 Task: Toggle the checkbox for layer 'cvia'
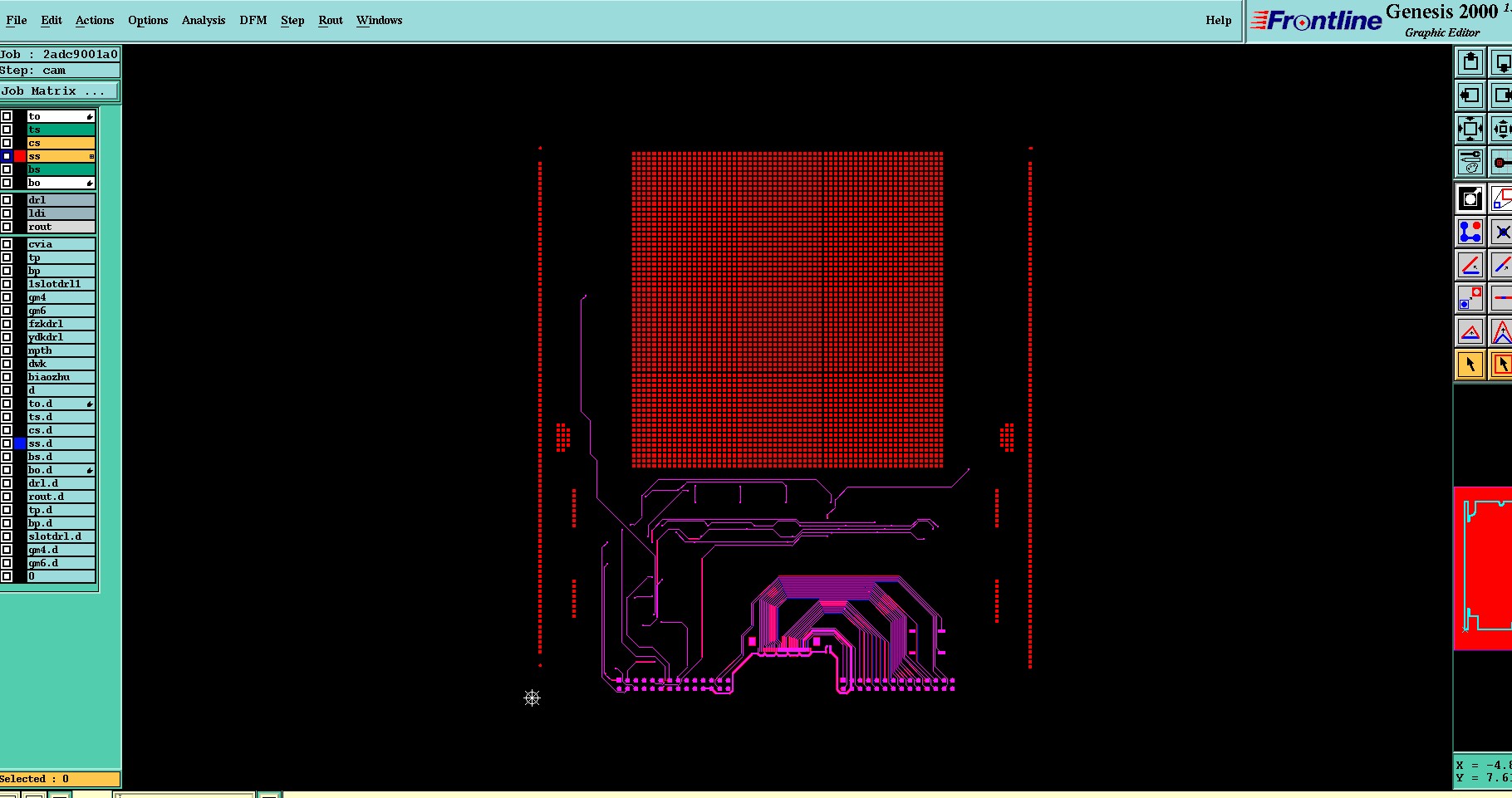coord(7,244)
